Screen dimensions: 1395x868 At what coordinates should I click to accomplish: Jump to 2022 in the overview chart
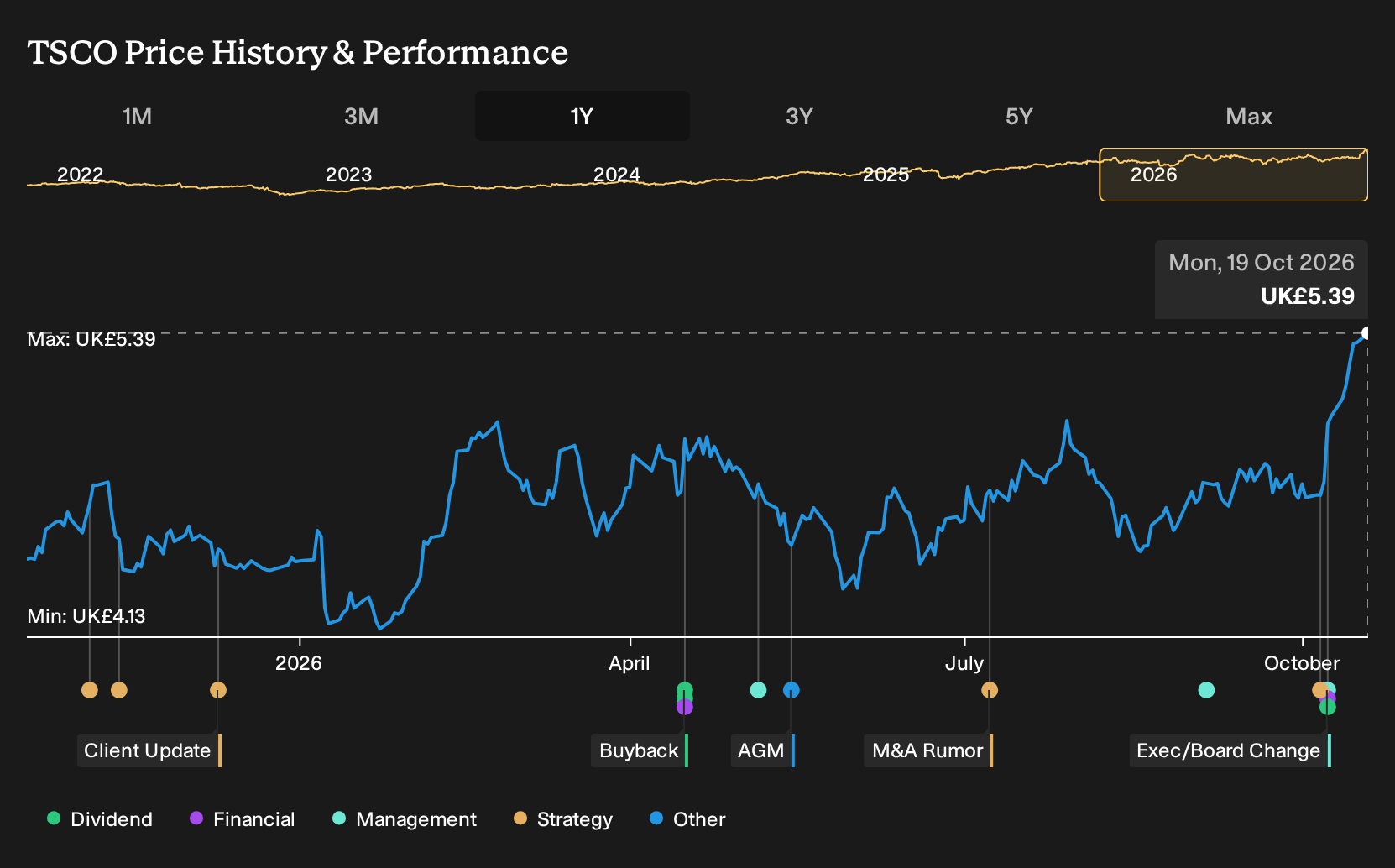(x=80, y=175)
